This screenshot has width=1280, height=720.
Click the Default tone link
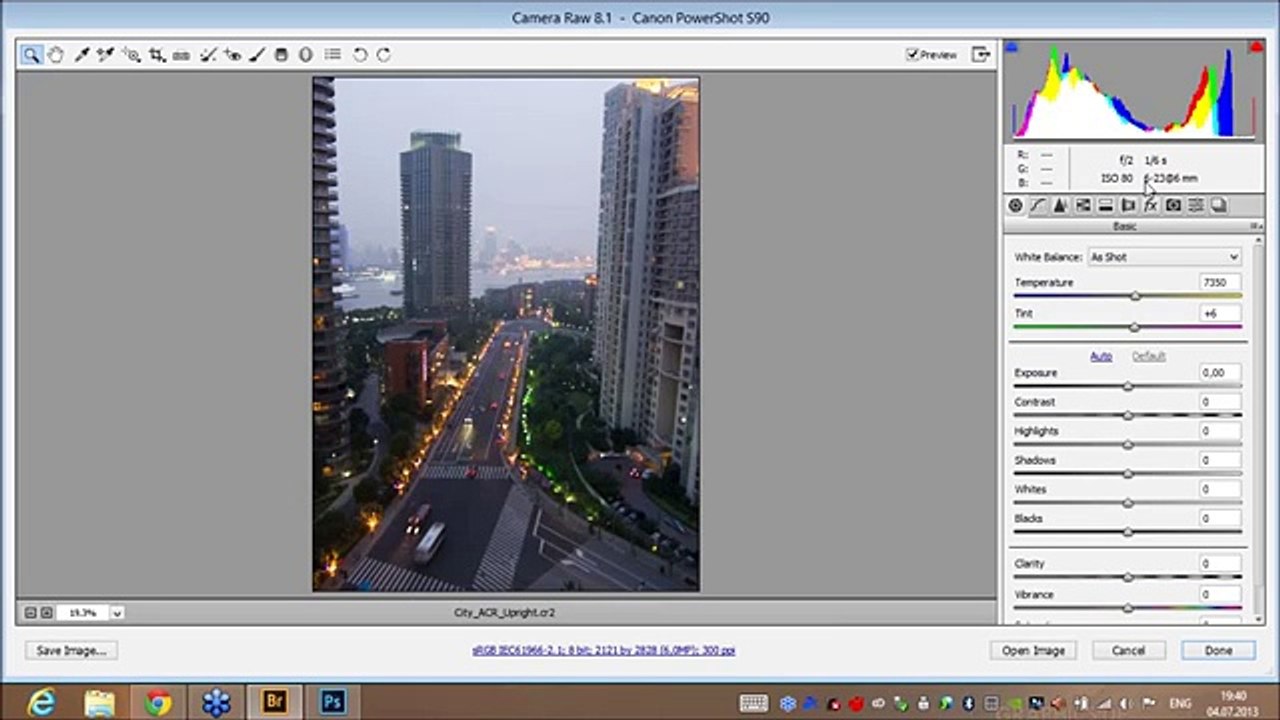1148,356
